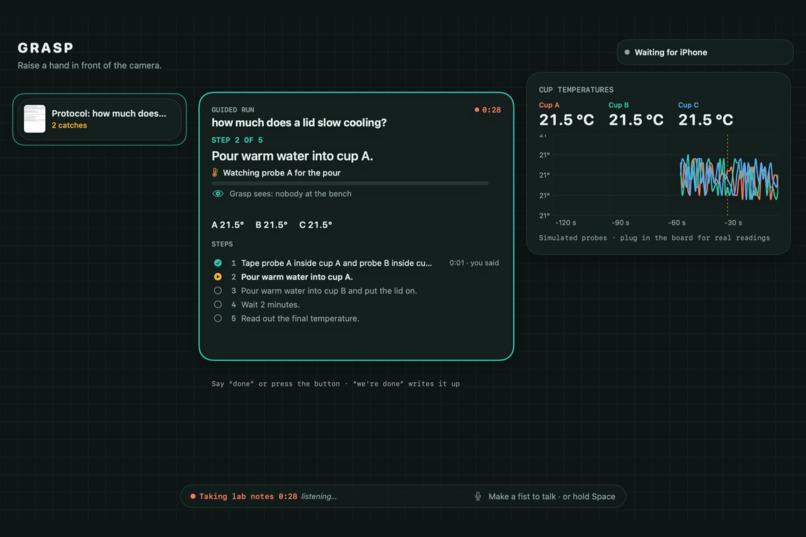Image resolution: width=806 pixels, height=537 pixels.
Task: Click the -60 s axis label
Action: click(676, 223)
